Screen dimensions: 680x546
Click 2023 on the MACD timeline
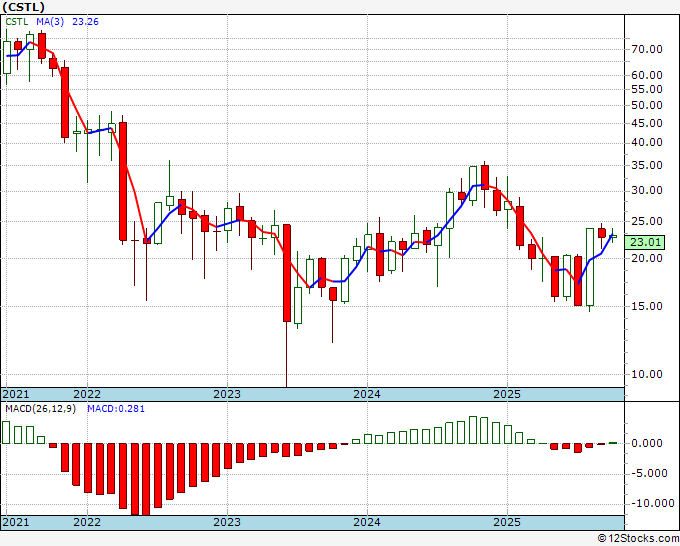coord(227,522)
